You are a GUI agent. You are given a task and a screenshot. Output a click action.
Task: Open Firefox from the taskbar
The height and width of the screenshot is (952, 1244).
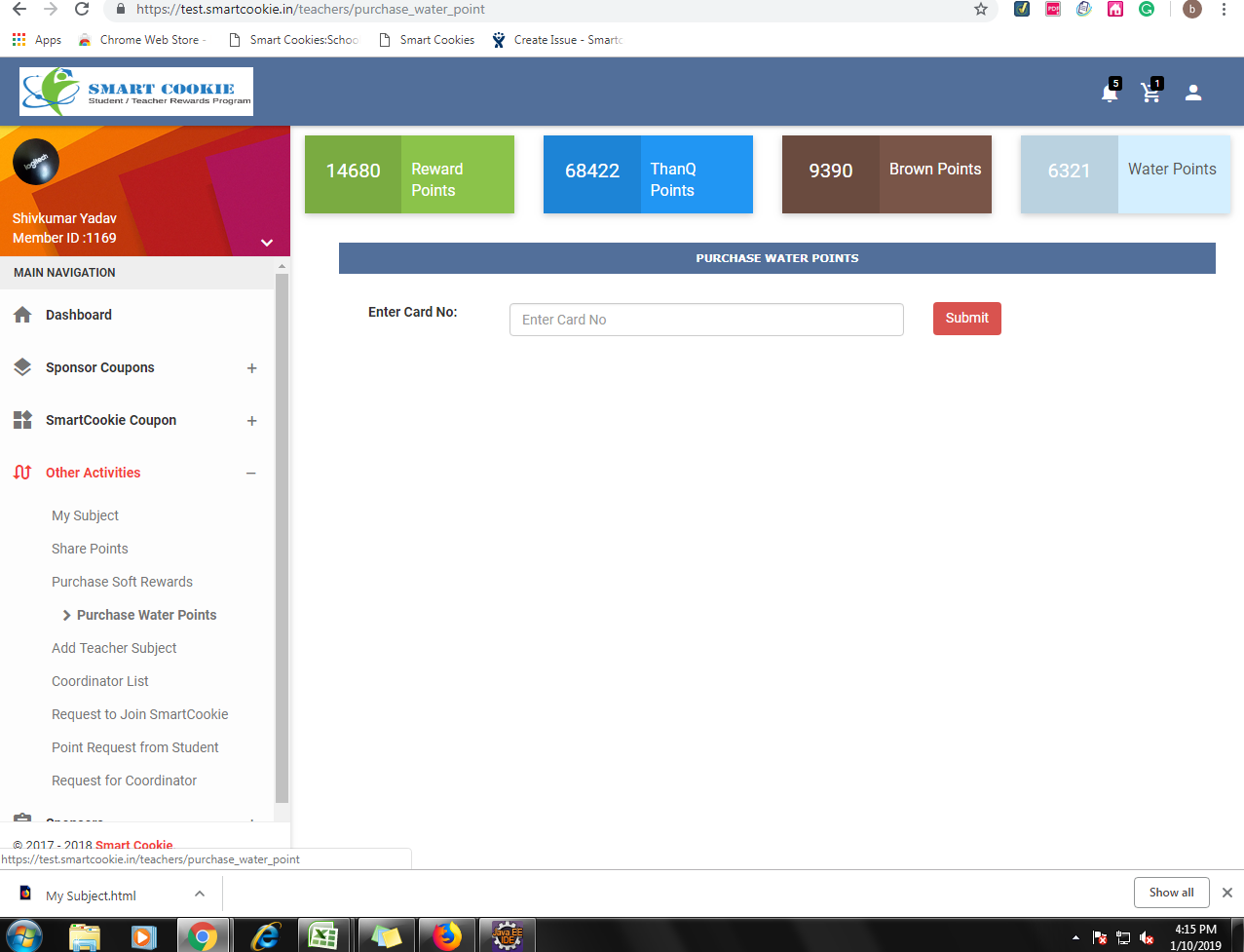click(x=447, y=936)
